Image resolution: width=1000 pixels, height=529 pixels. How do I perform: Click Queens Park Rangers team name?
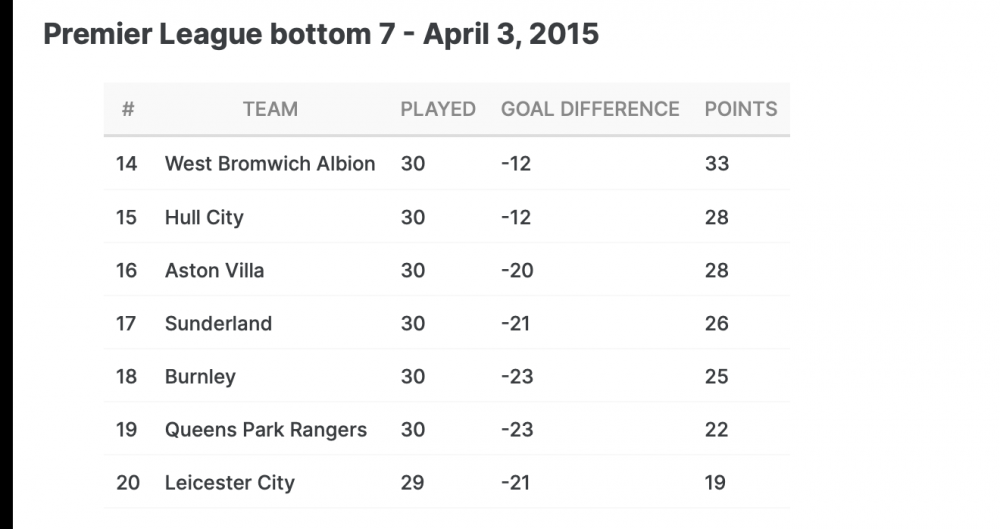pyautogui.click(x=266, y=429)
